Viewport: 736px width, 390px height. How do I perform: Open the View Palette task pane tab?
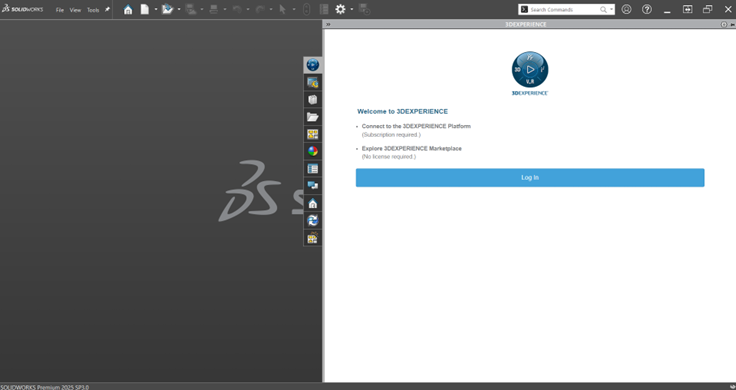(x=313, y=134)
